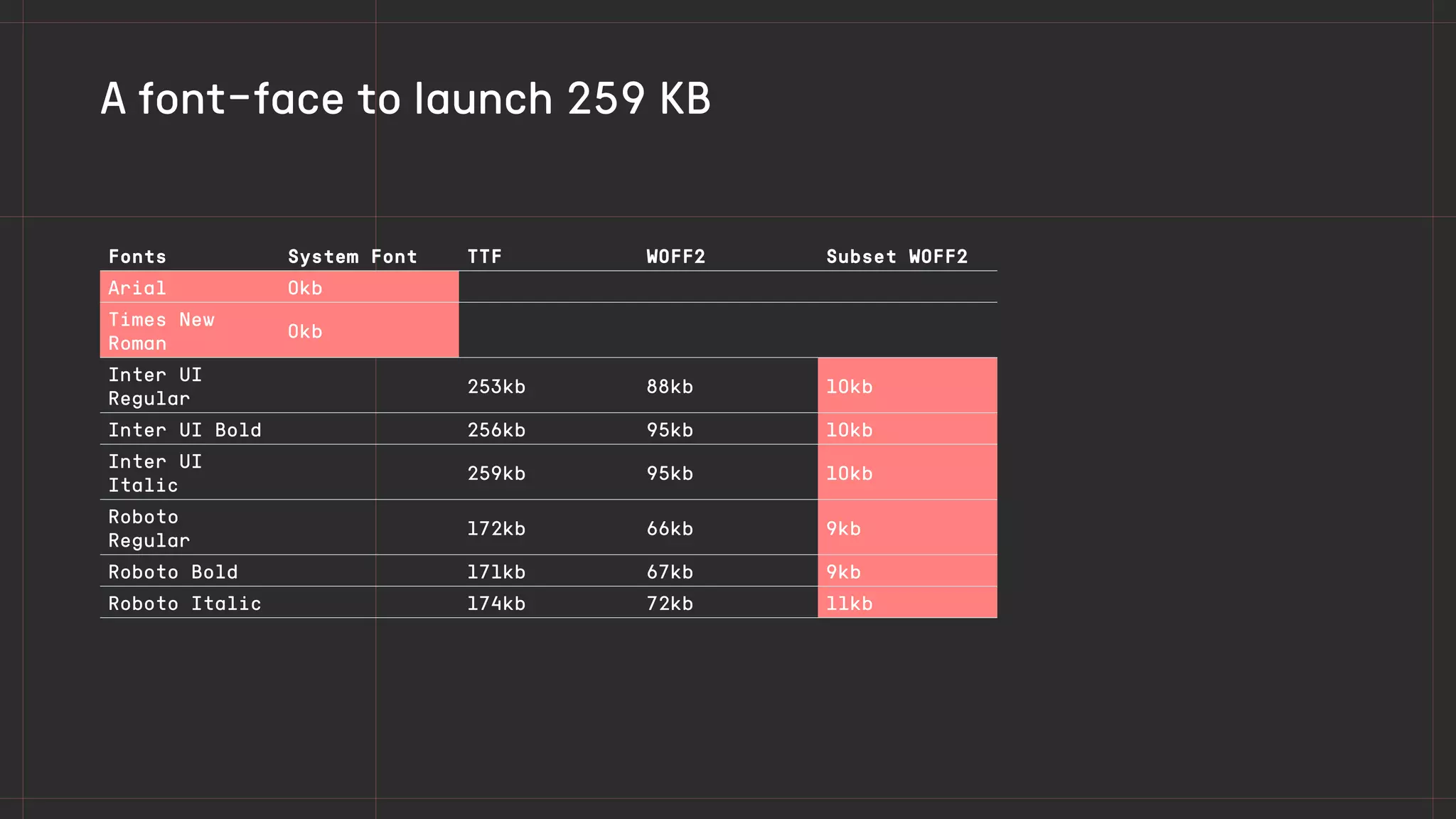Click the Roboto Regular row label
This screenshot has width=1456, height=819.
[149, 529]
